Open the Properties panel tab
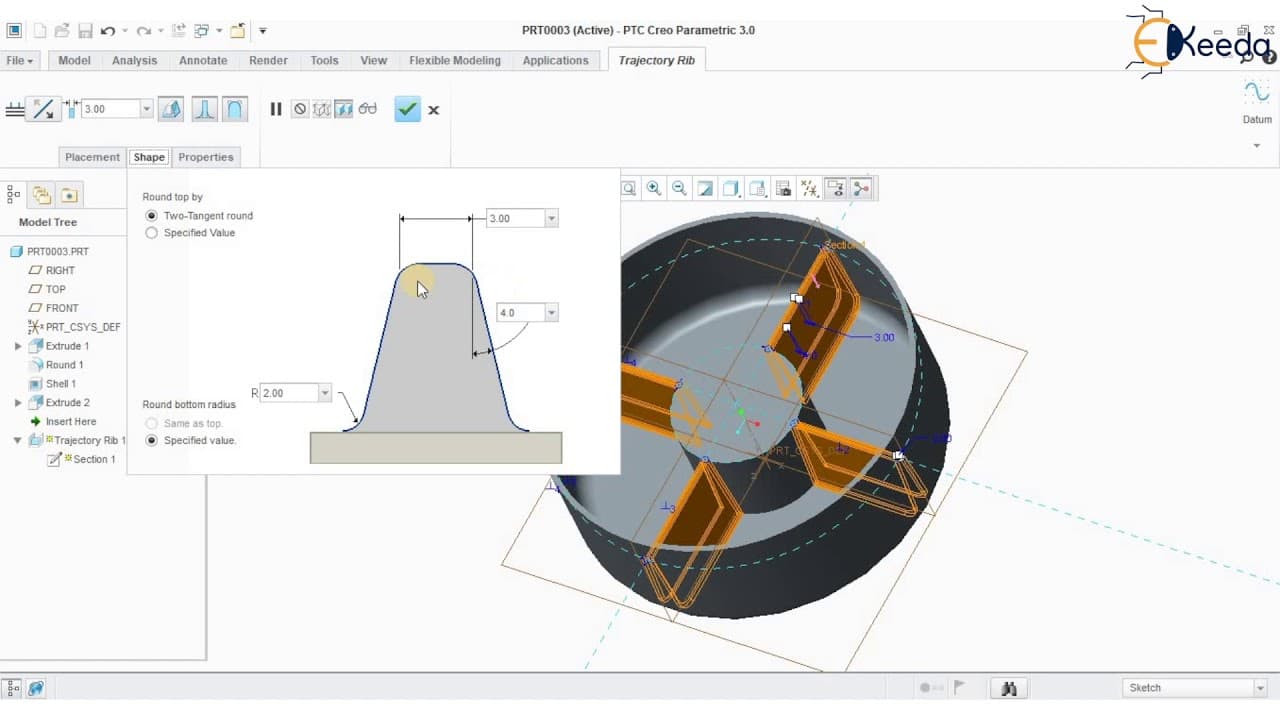1280x720 pixels. [206, 157]
